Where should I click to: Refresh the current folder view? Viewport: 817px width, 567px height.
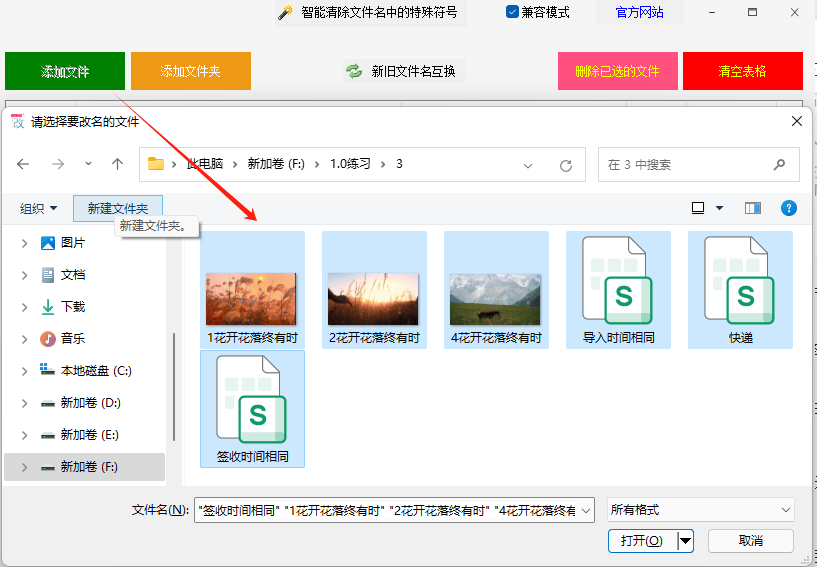[566, 165]
